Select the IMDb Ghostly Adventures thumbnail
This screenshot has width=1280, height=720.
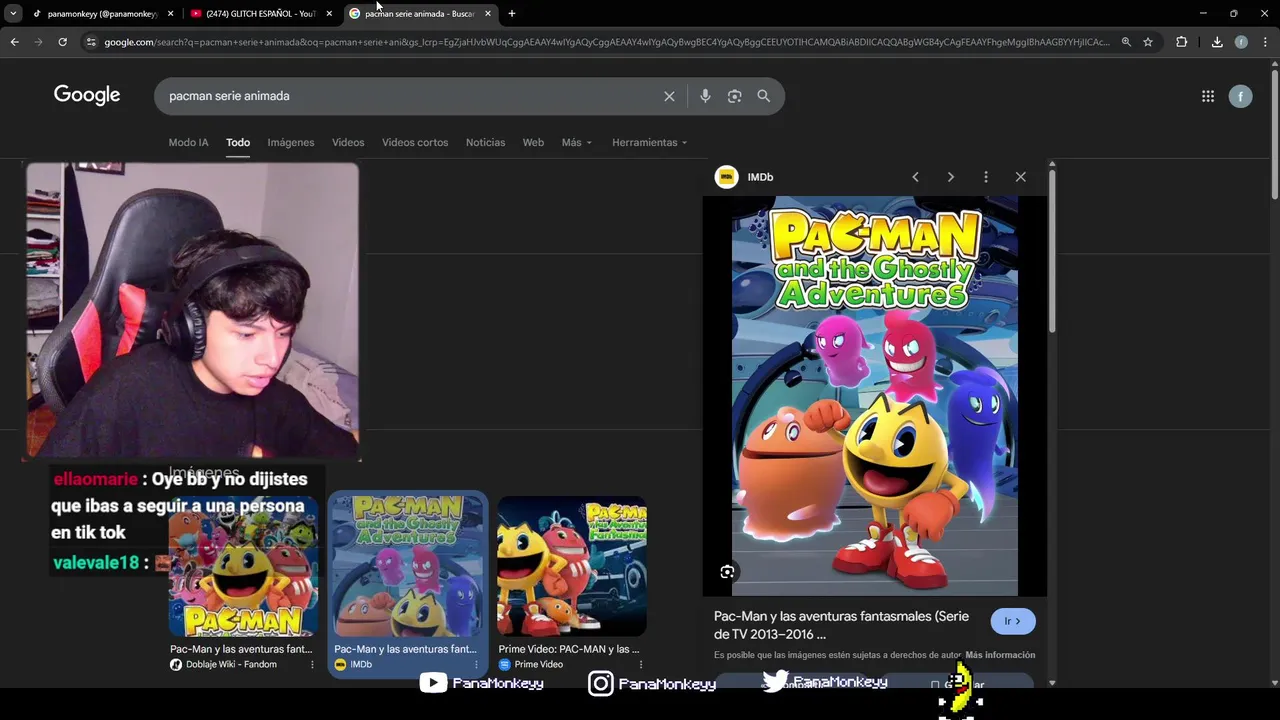pos(408,567)
